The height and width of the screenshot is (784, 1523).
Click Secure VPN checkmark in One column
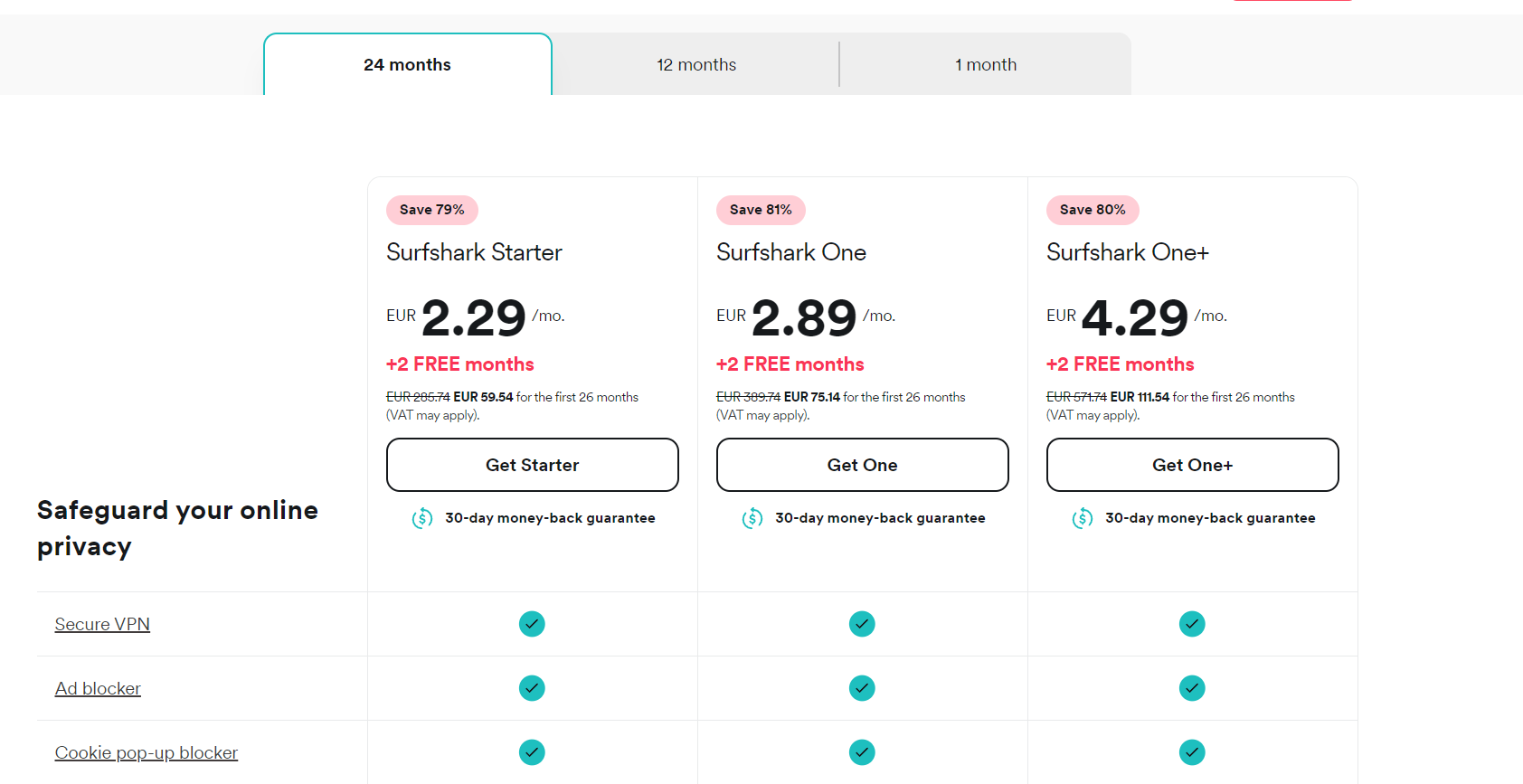[862, 624]
